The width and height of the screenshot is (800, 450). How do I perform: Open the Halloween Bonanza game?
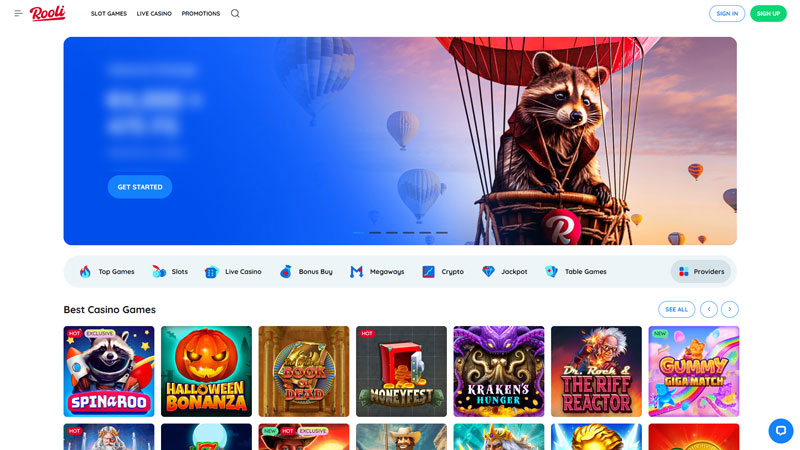tap(206, 371)
